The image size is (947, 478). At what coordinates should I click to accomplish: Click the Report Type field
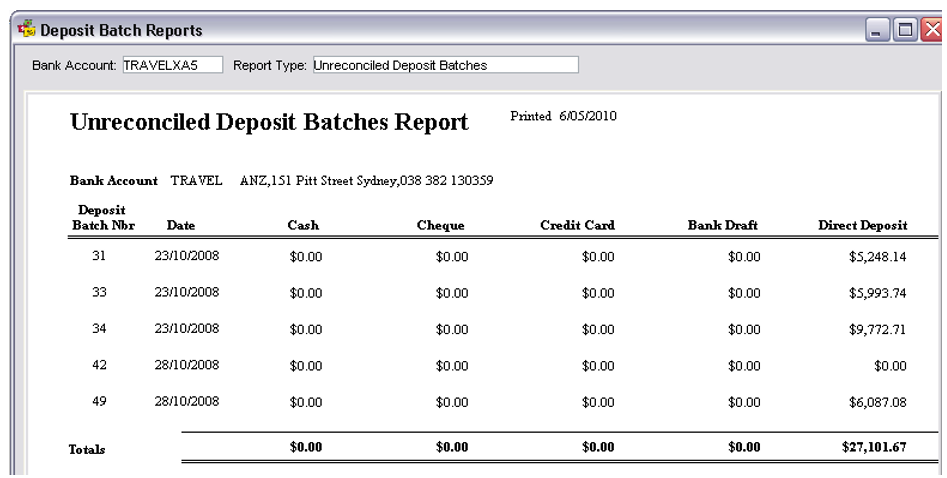(x=445, y=65)
